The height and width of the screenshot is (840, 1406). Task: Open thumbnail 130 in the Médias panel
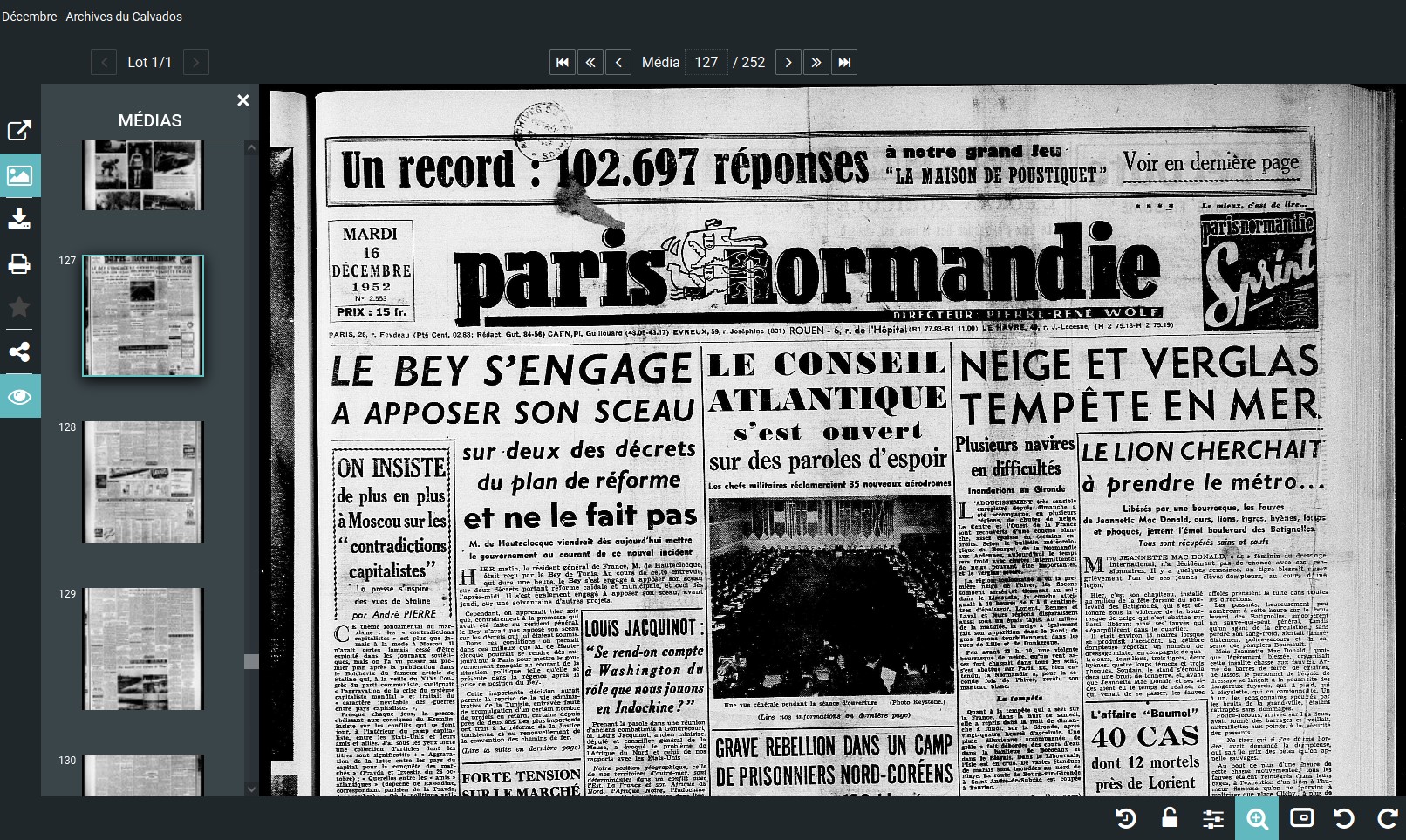[x=143, y=775]
